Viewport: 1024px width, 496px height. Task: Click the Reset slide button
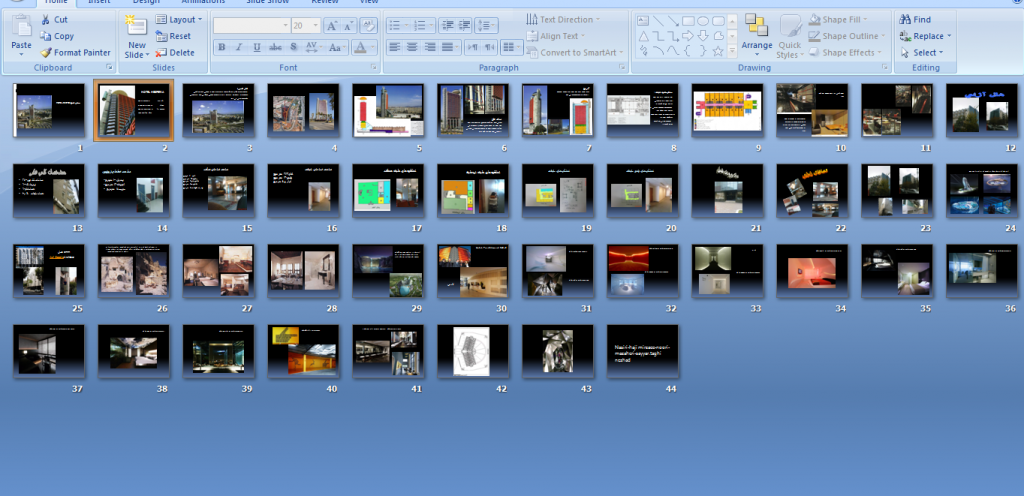coord(173,36)
